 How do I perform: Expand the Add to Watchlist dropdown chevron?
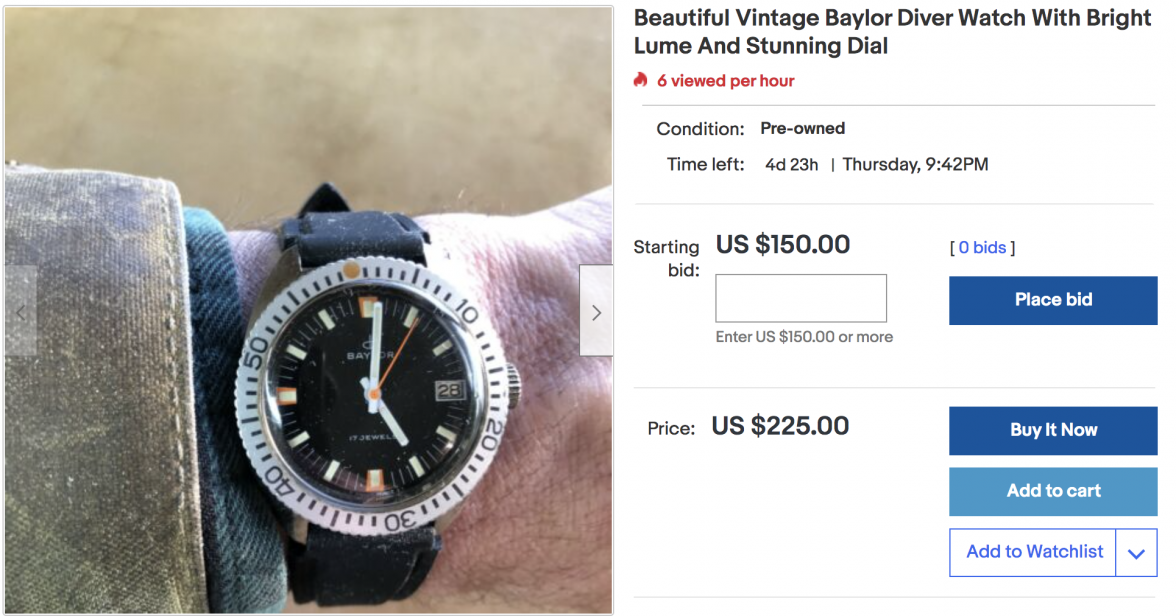tap(1136, 553)
